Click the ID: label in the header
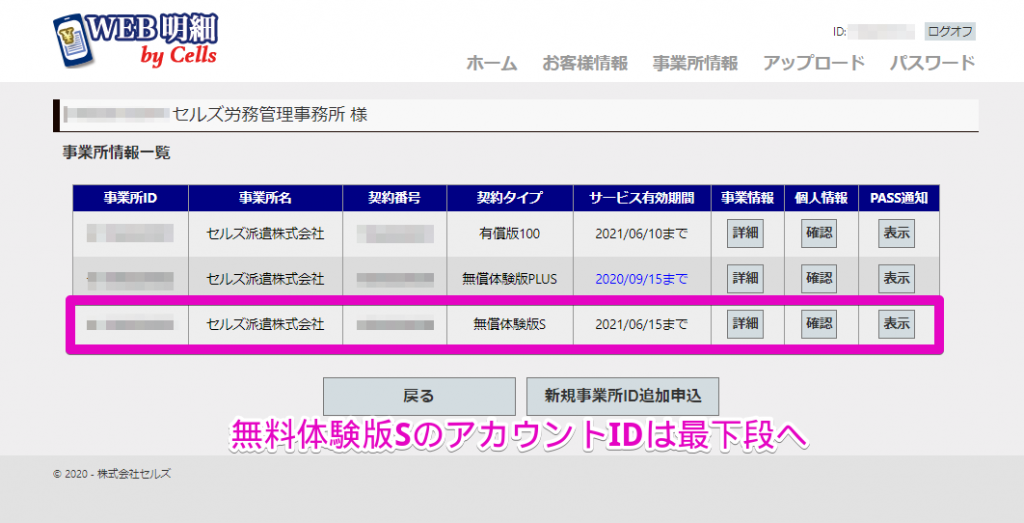Image resolution: width=1024 pixels, height=523 pixels. pyautogui.click(x=839, y=31)
